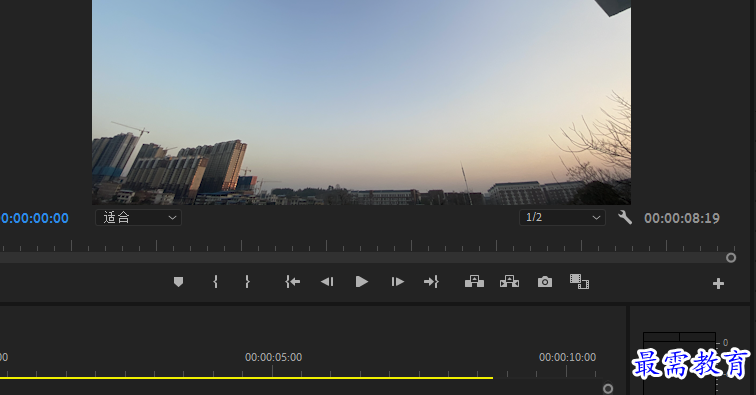Viewport: 756px width, 395px height.
Task: Click the monitor zoom scroll bar end handle
Action: [731, 258]
